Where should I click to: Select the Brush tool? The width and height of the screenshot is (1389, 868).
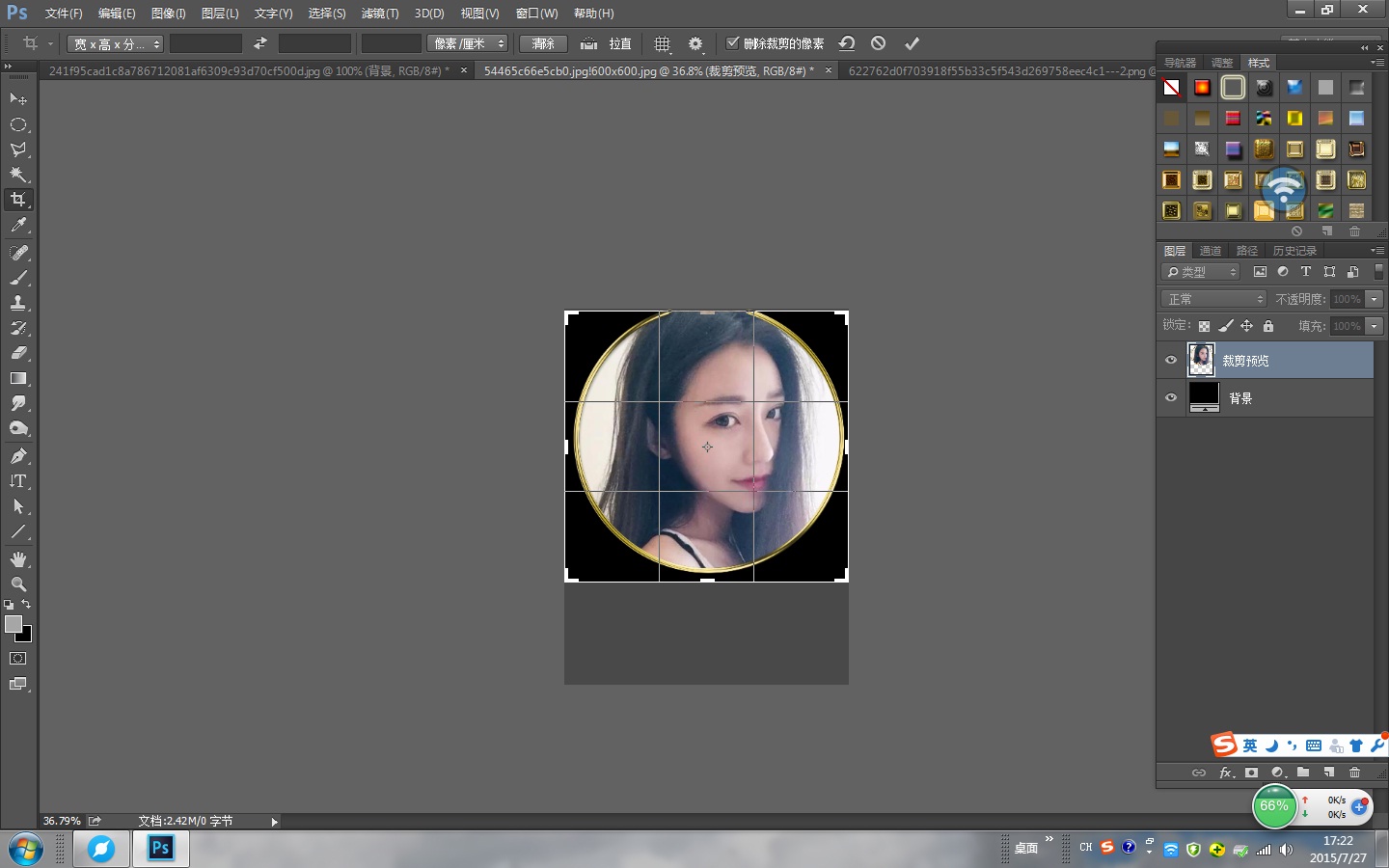[x=18, y=278]
